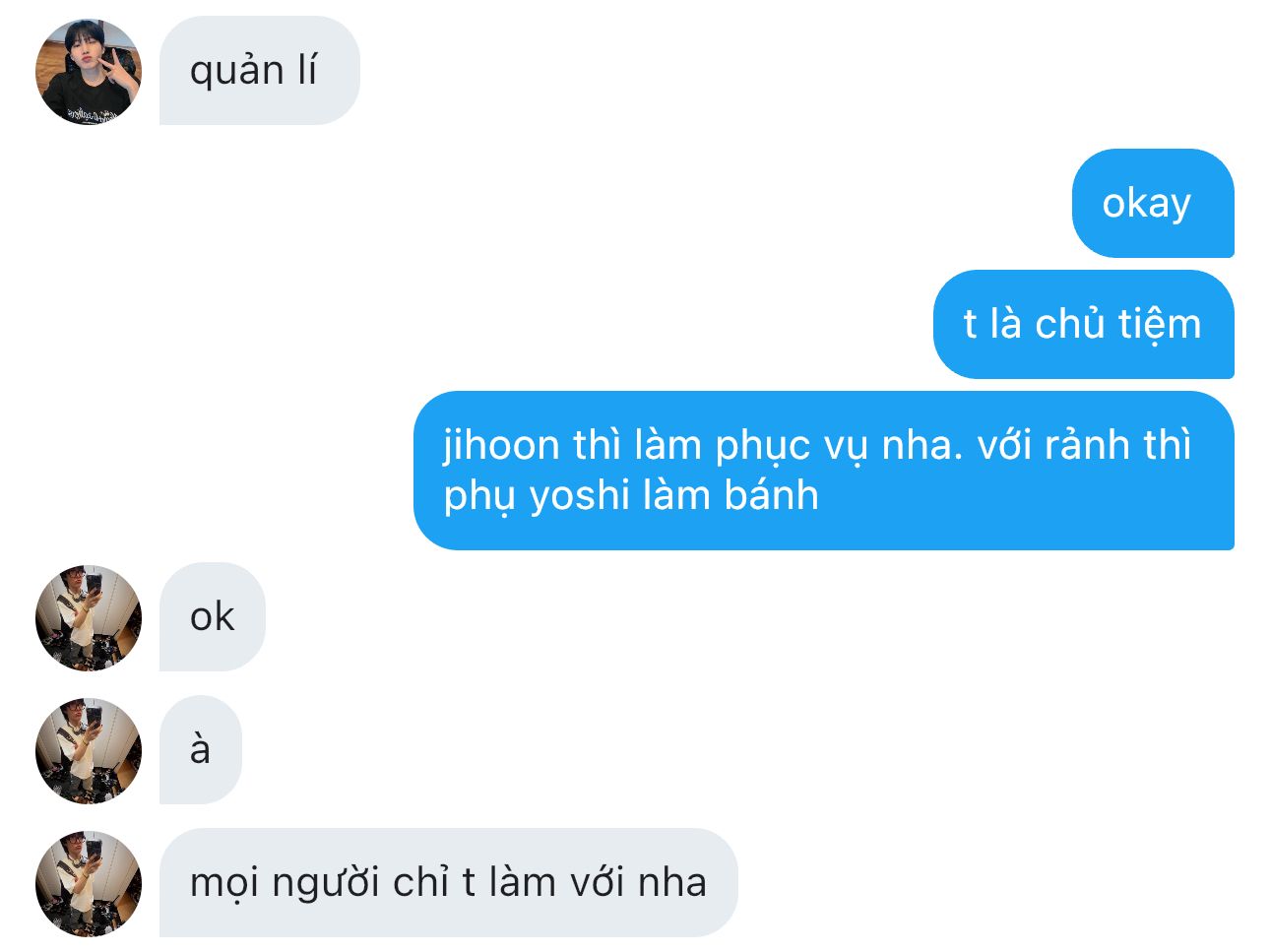
Task: Select the "quản lí" message bubble
Action: click(260, 71)
